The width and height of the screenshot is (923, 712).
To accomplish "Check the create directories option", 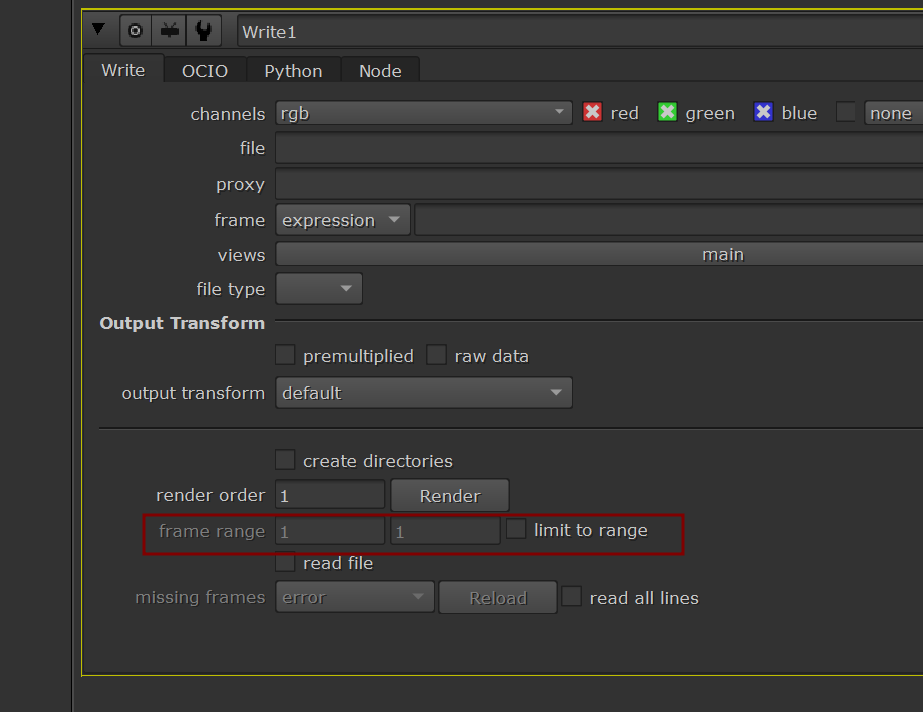I will coord(285,460).
